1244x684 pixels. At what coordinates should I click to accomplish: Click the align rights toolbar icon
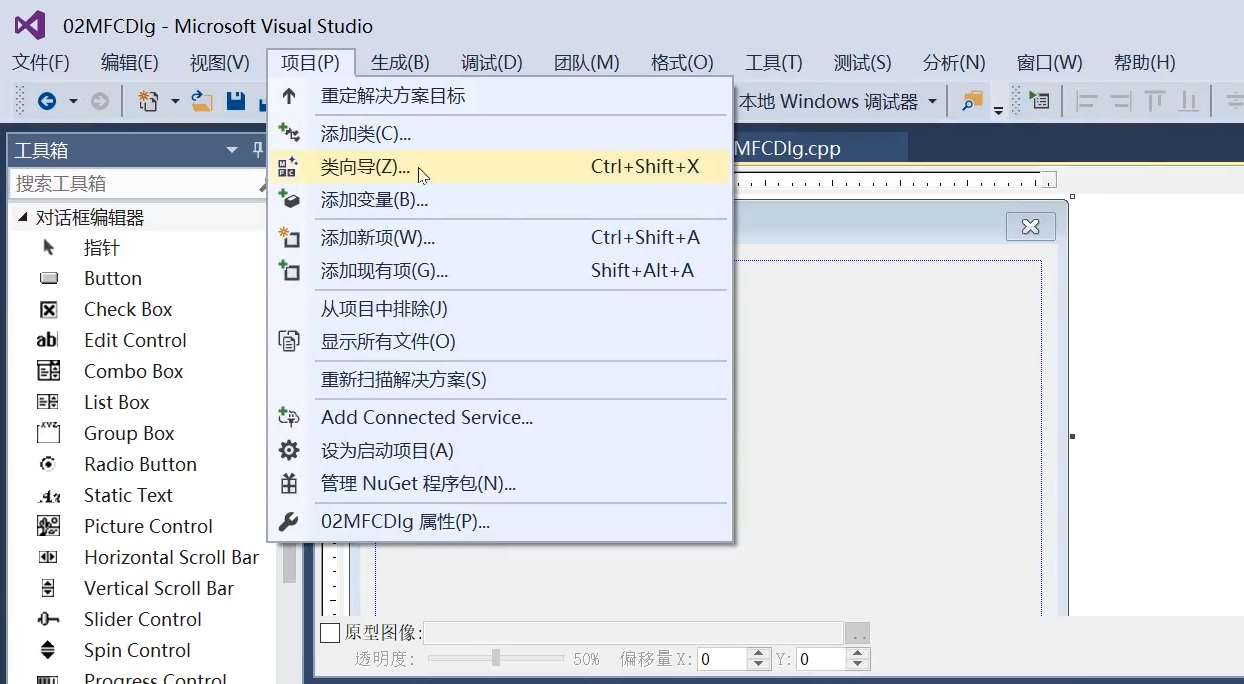[x=1121, y=101]
